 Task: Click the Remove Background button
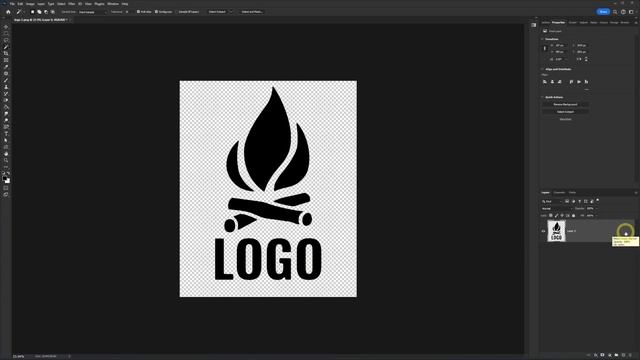coord(565,104)
